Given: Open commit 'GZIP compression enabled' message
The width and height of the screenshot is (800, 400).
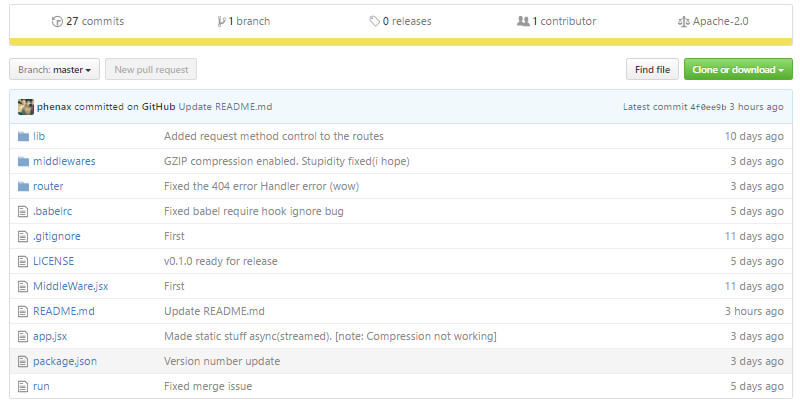Looking at the screenshot, I should pyautogui.click(x=287, y=161).
